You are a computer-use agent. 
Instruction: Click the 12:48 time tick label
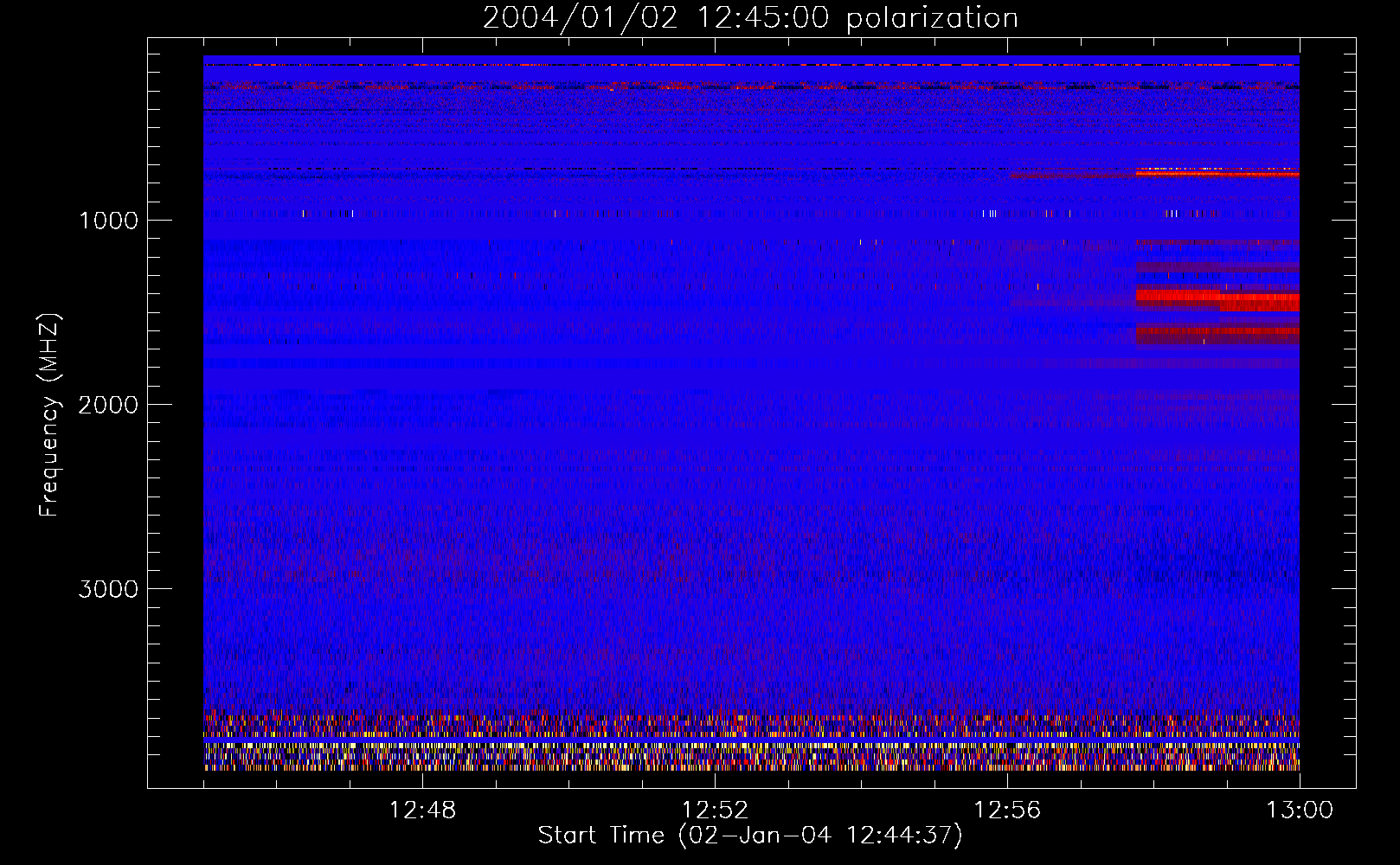tap(422, 811)
